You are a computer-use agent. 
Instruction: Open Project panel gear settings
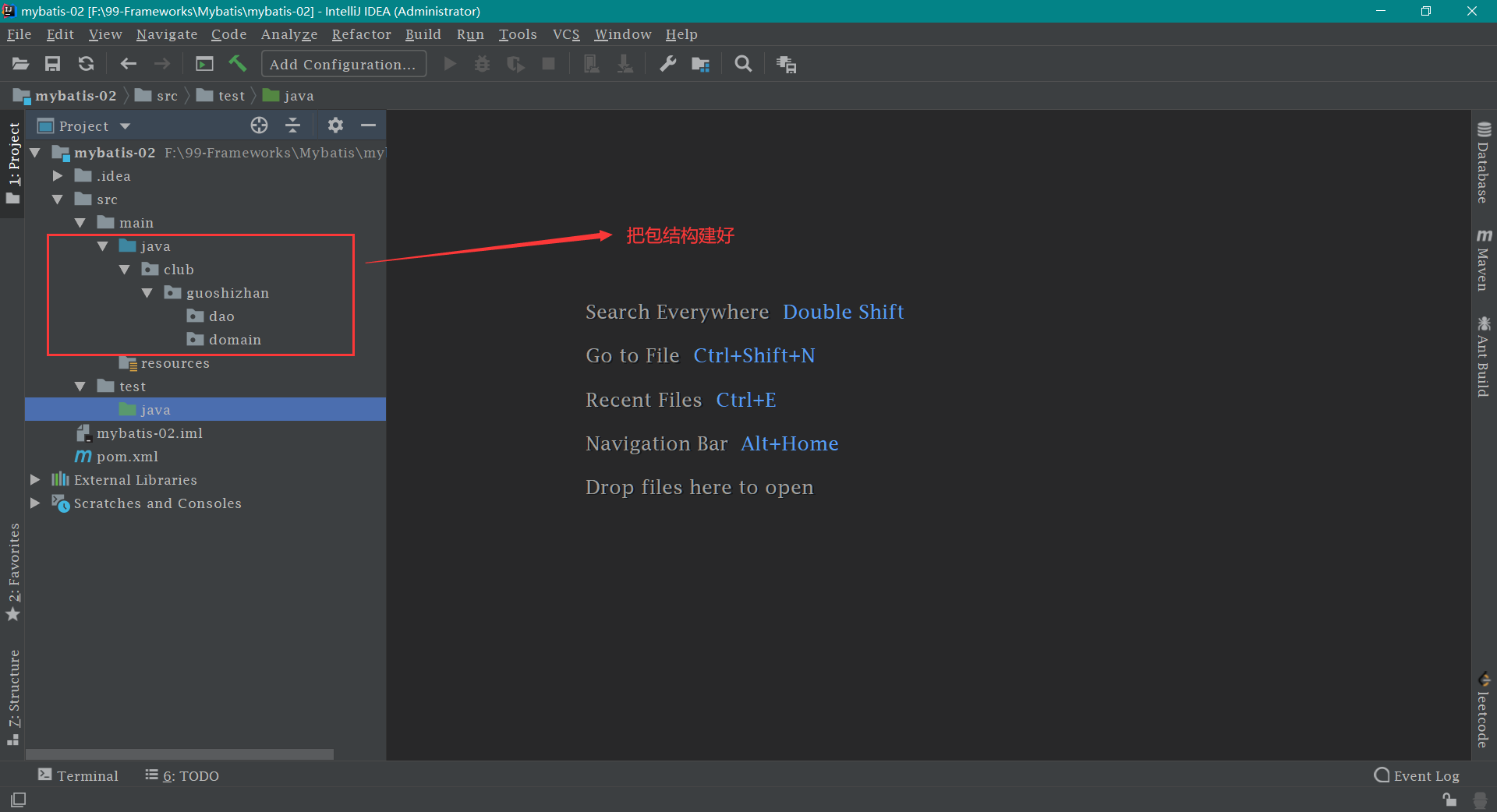[335, 125]
